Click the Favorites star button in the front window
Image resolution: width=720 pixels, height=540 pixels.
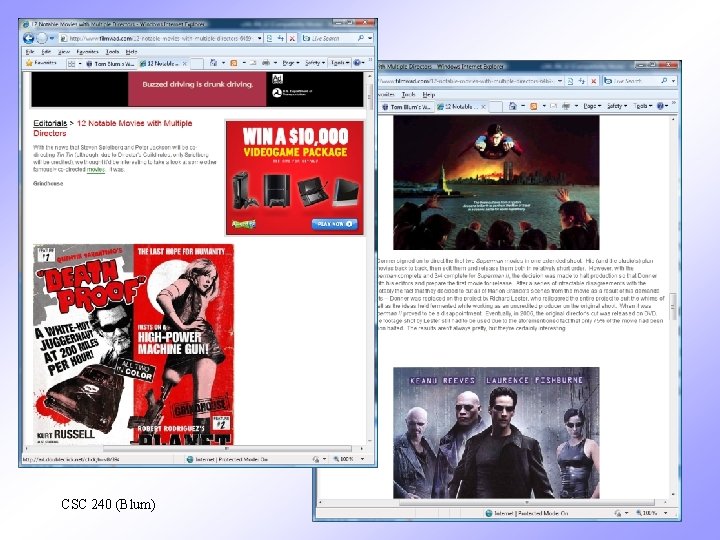[41, 63]
